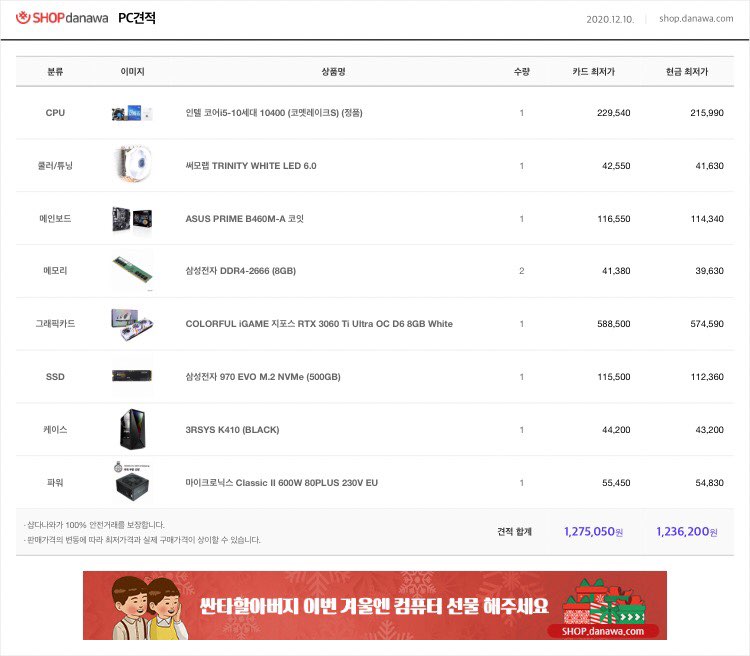Viewport: 750px width, 656px height.
Task: Click the COLORFUL iGAME graphics card thumbnail
Action: (132, 324)
